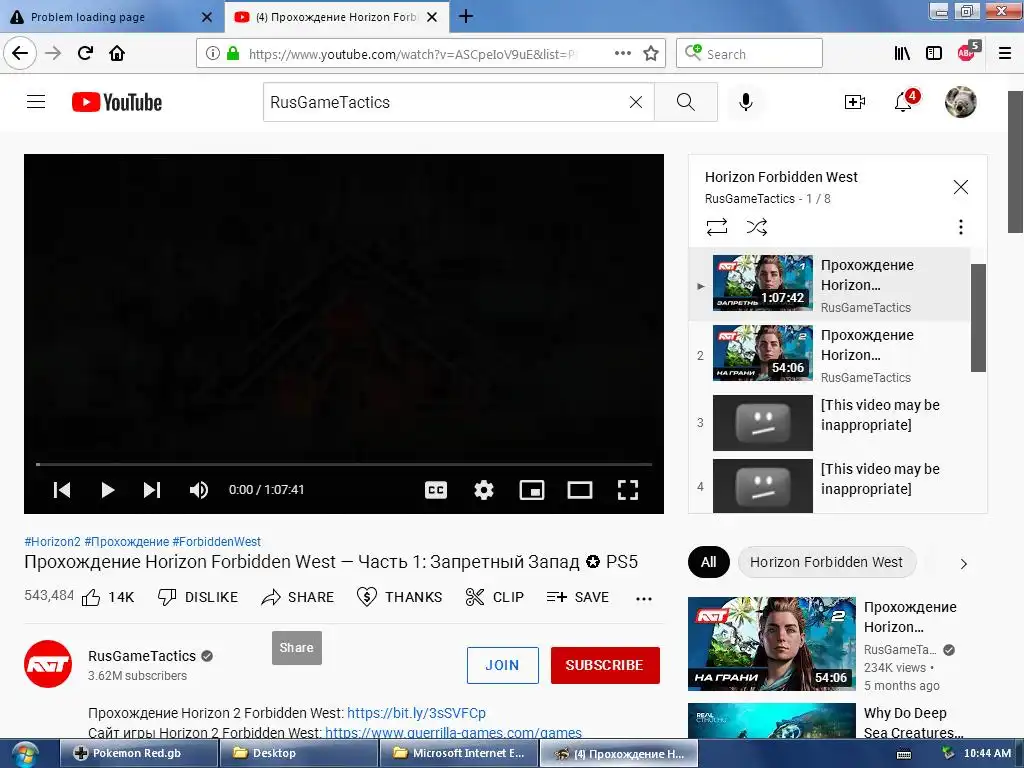Bookmark this page with star icon

pos(650,53)
